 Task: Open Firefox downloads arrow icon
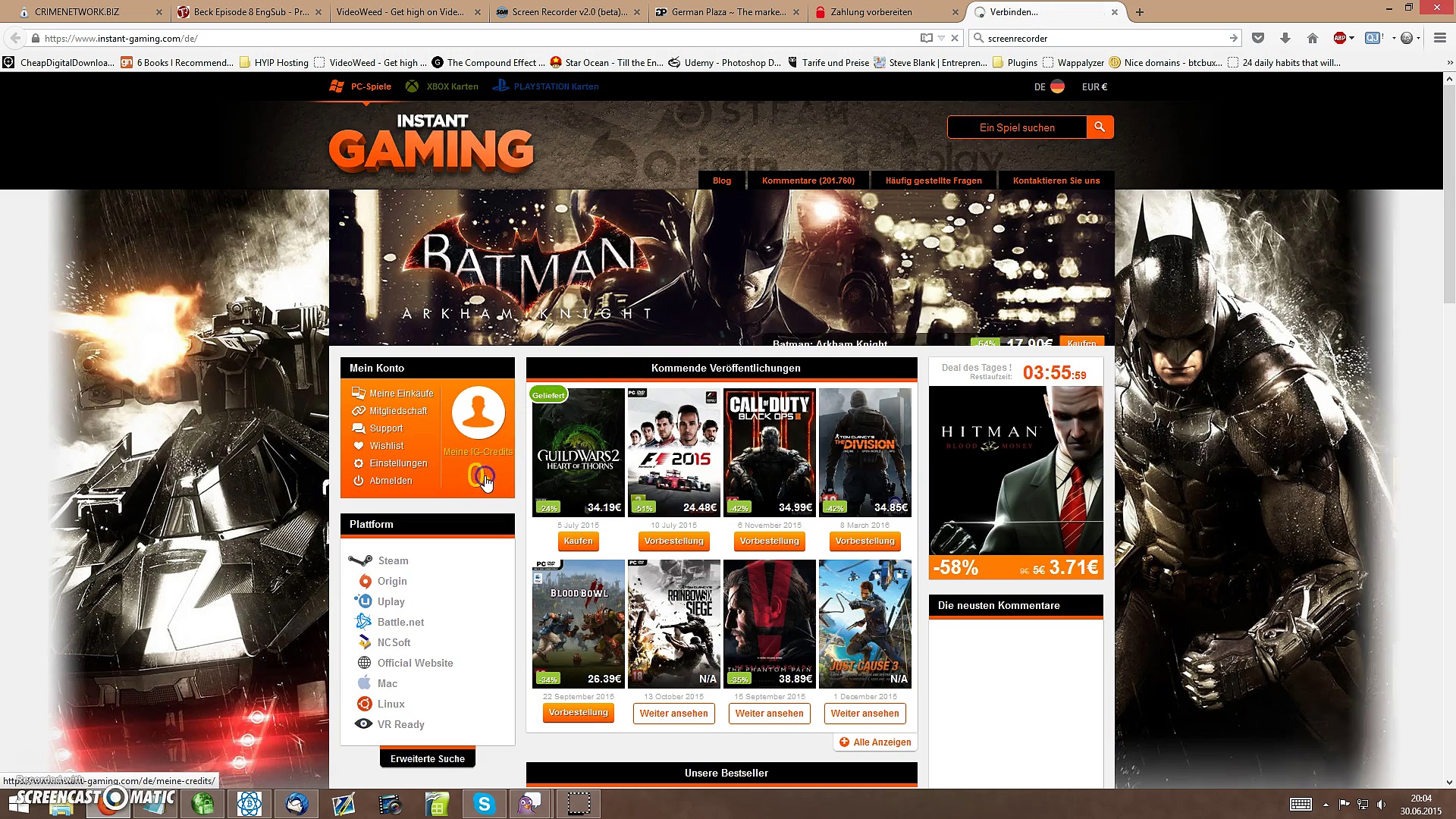(1285, 38)
